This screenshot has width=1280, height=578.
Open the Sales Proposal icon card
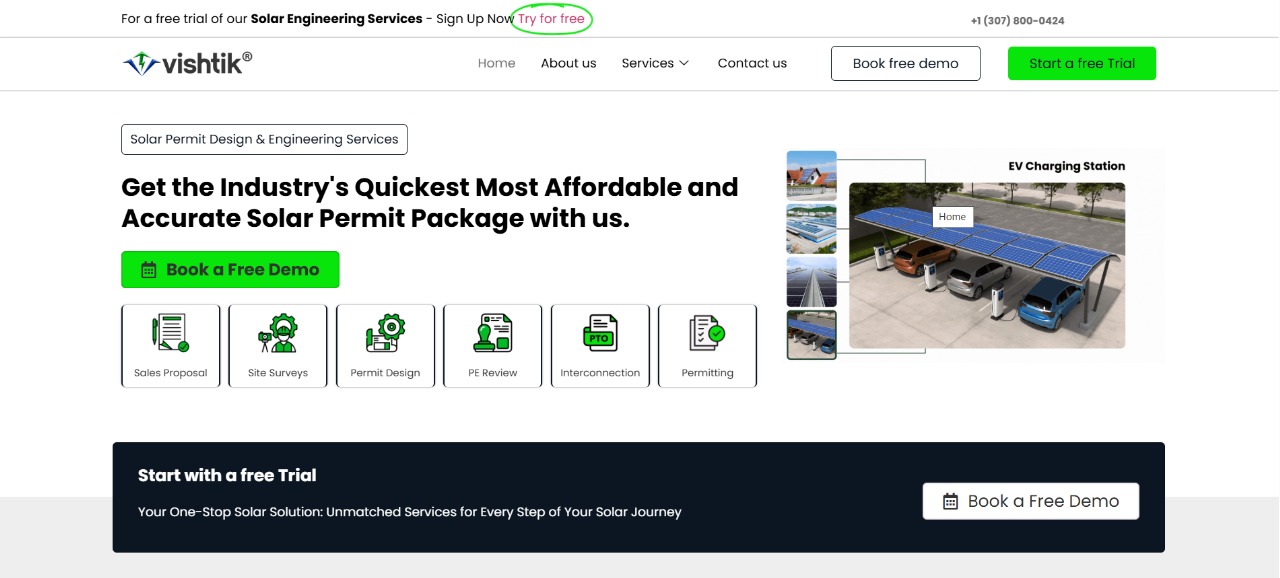[x=171, y=346]
